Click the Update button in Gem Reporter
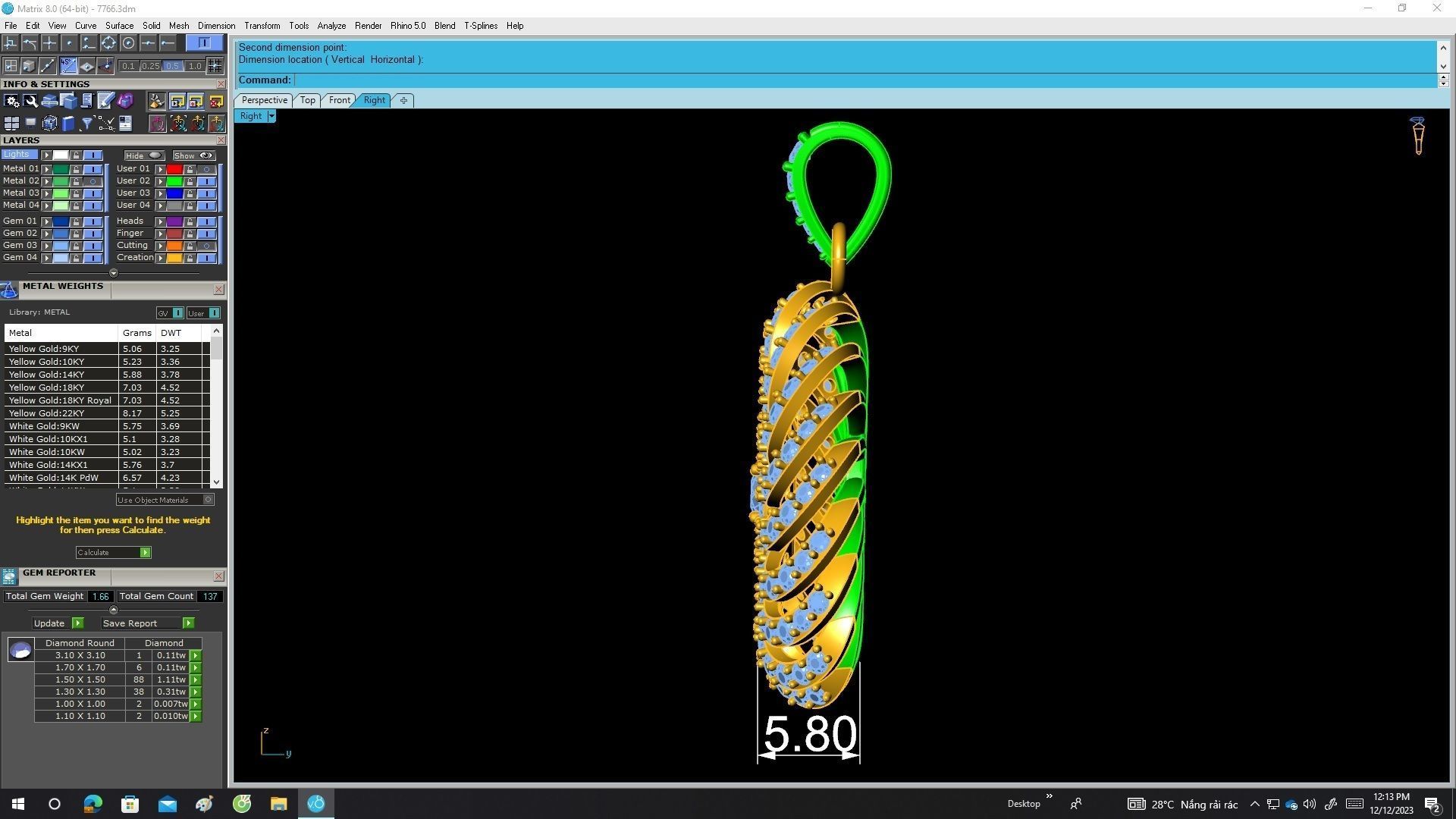This screenshot has width=1456, height=819. point(58,623)
